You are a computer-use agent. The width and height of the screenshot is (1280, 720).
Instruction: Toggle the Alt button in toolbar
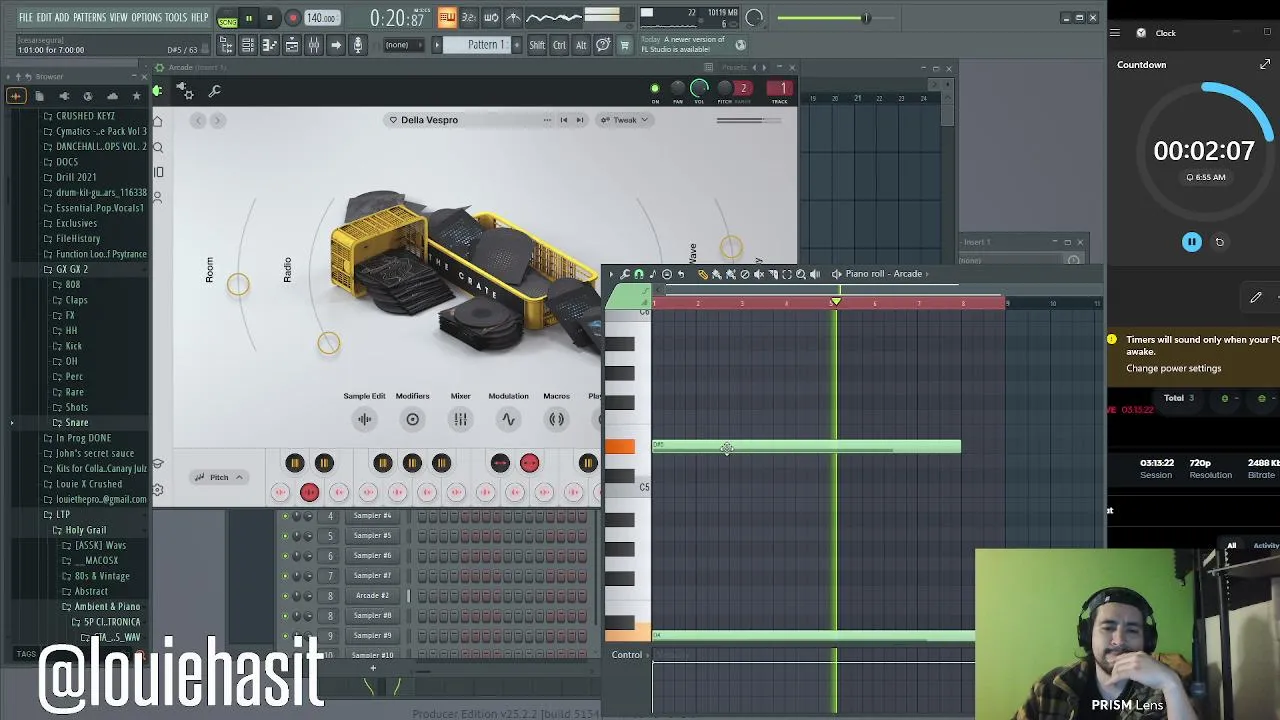pyautogui.click(x=581, y=45)
